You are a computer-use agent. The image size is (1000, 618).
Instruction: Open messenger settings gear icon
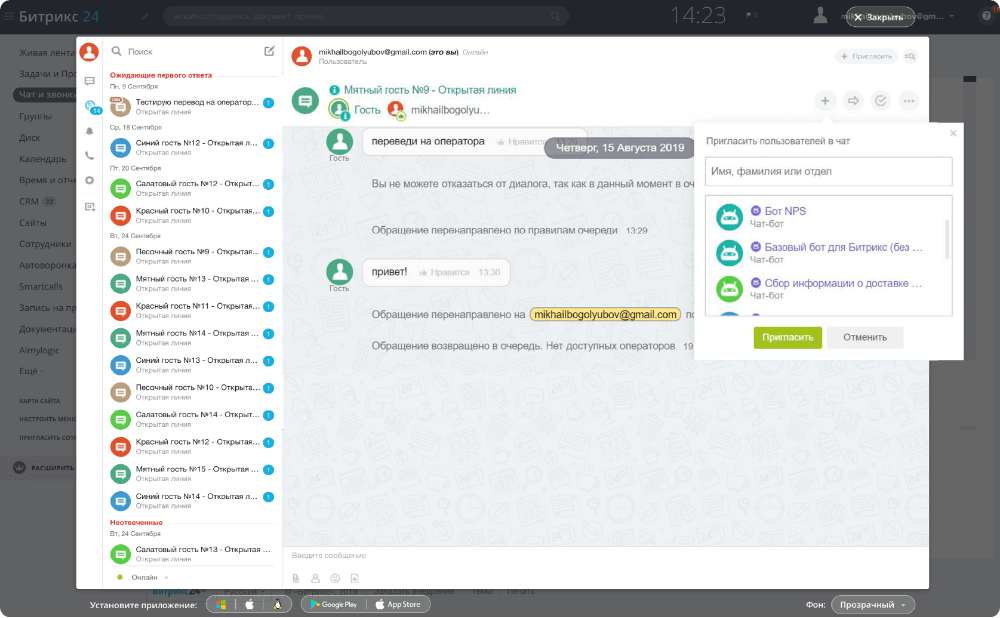(89, 180)
